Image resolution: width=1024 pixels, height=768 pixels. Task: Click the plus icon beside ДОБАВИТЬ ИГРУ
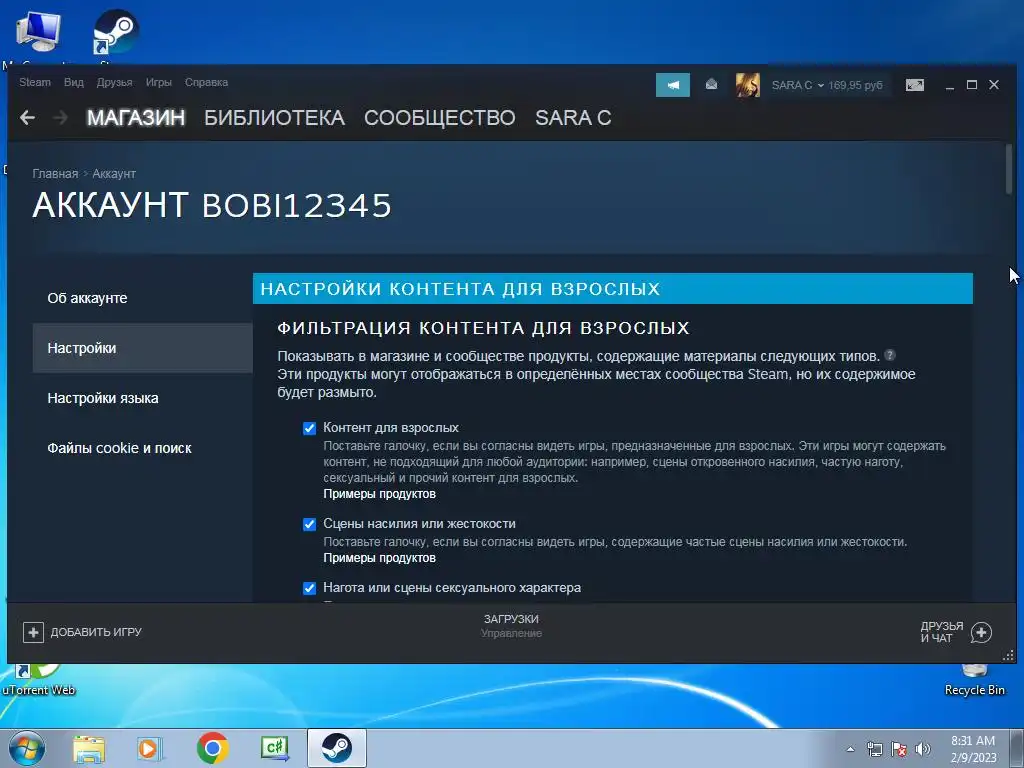click(x=33, y=632)
